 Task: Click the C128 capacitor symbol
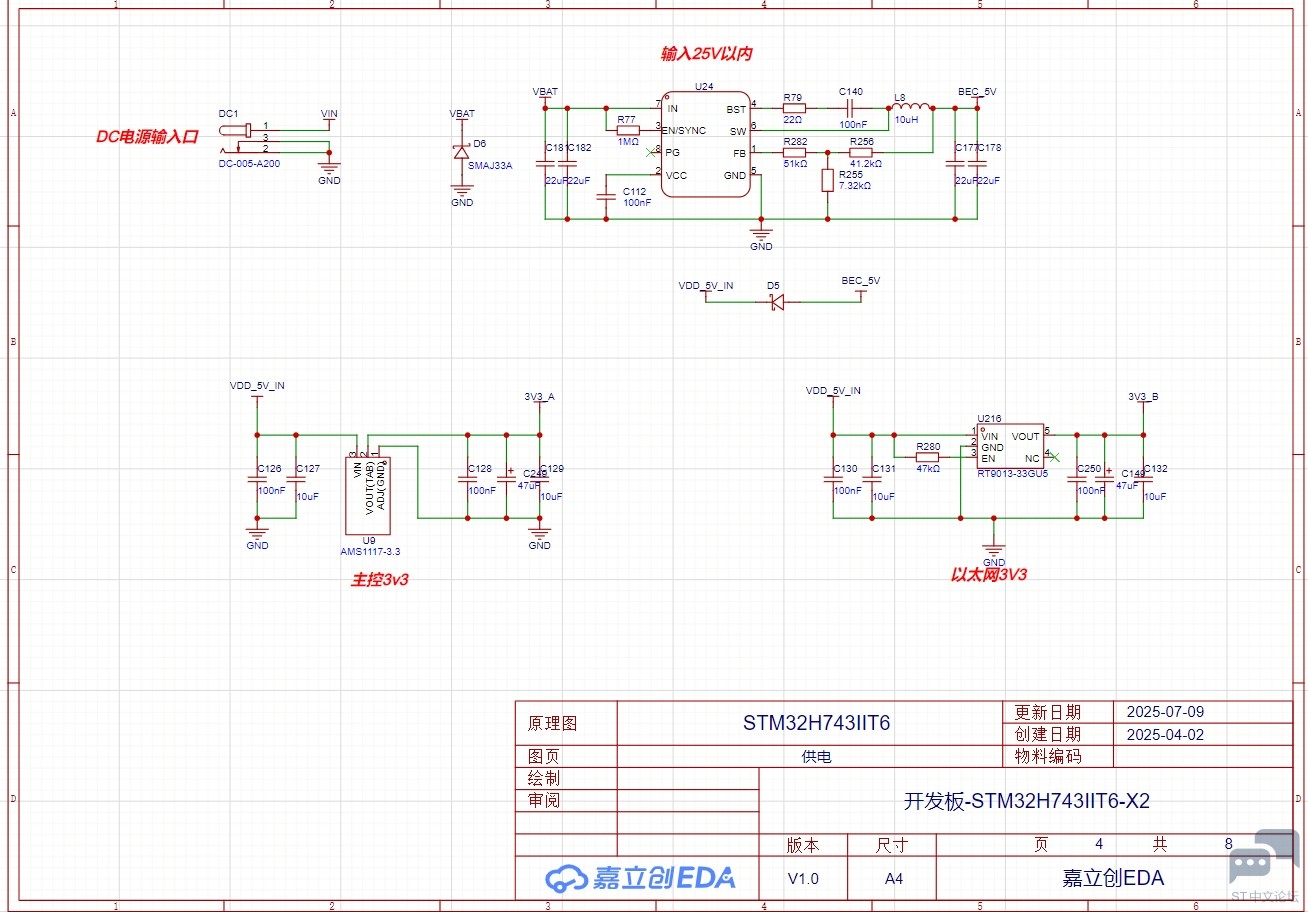[x=467, y=480]
